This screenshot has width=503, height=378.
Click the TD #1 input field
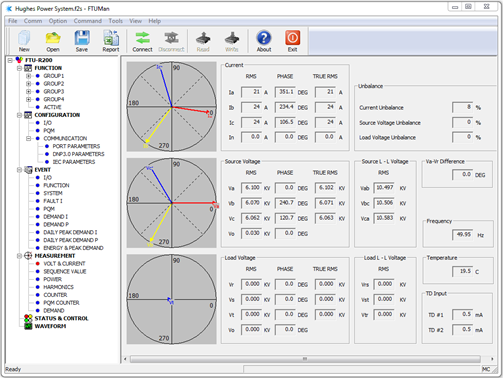(462, 314)
